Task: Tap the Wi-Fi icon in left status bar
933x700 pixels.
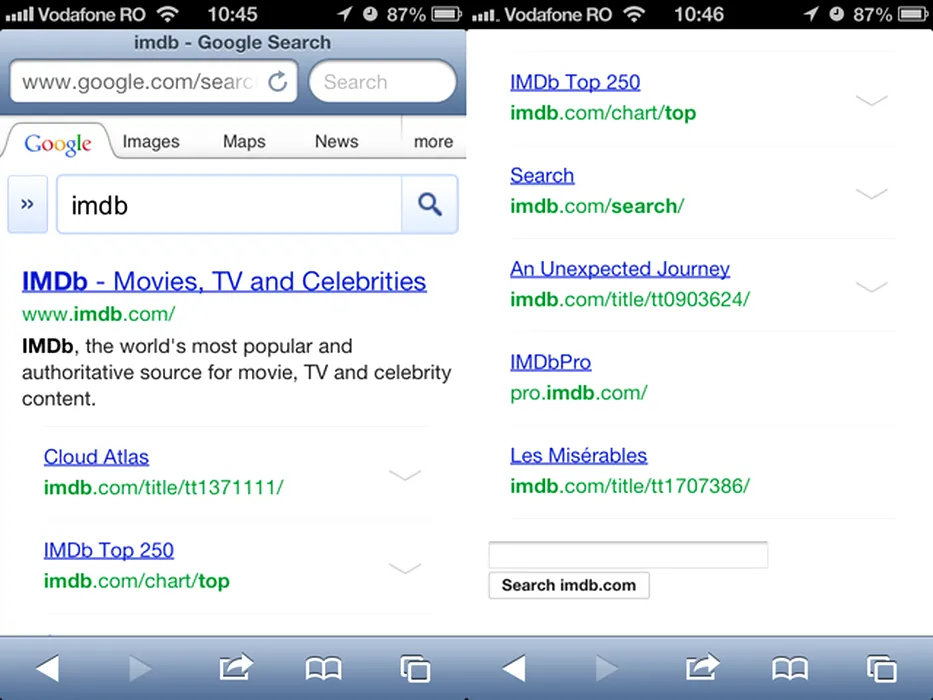Action: click(x=168, y=14)
